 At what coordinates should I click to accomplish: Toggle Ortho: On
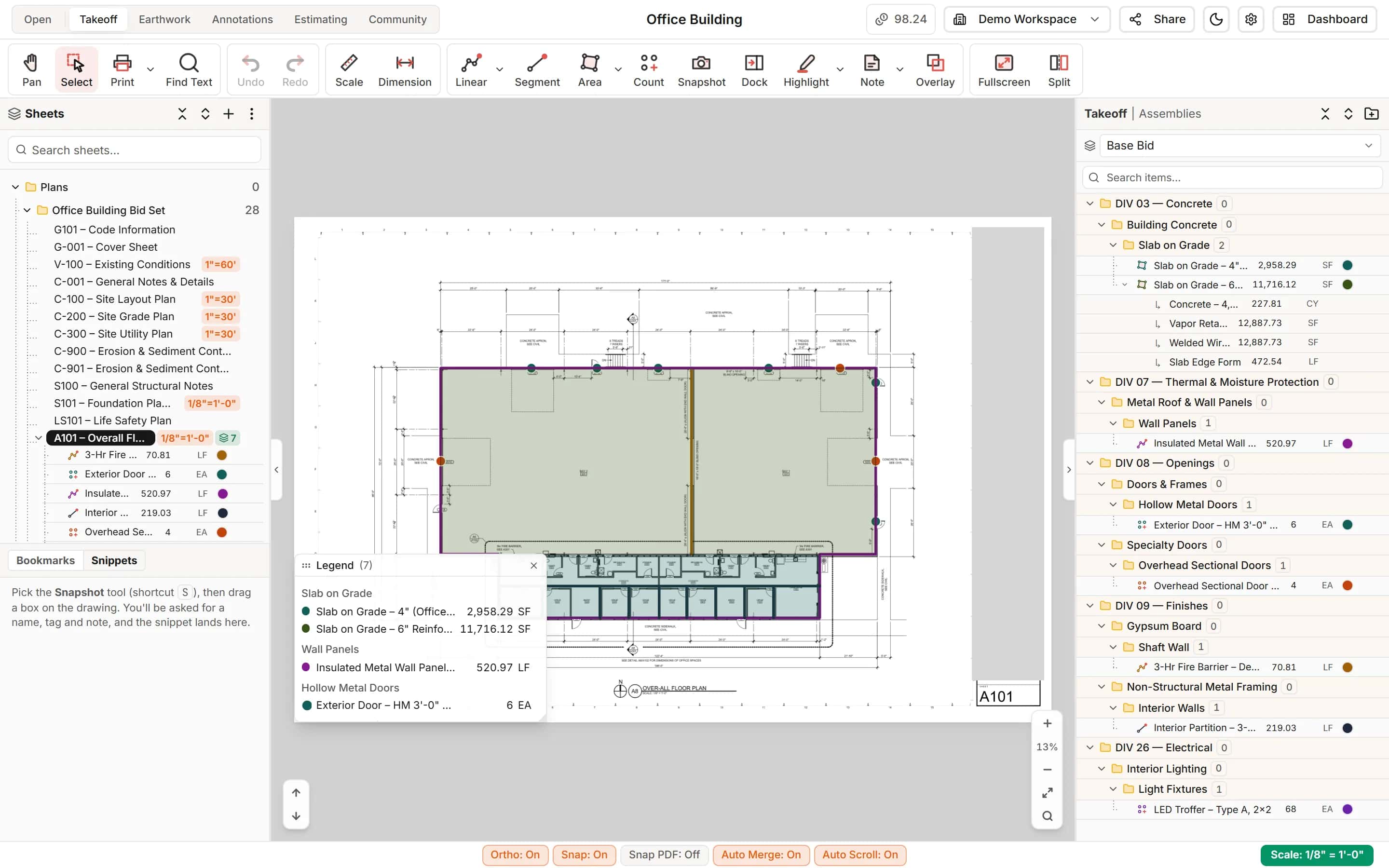tap(515, 854)
